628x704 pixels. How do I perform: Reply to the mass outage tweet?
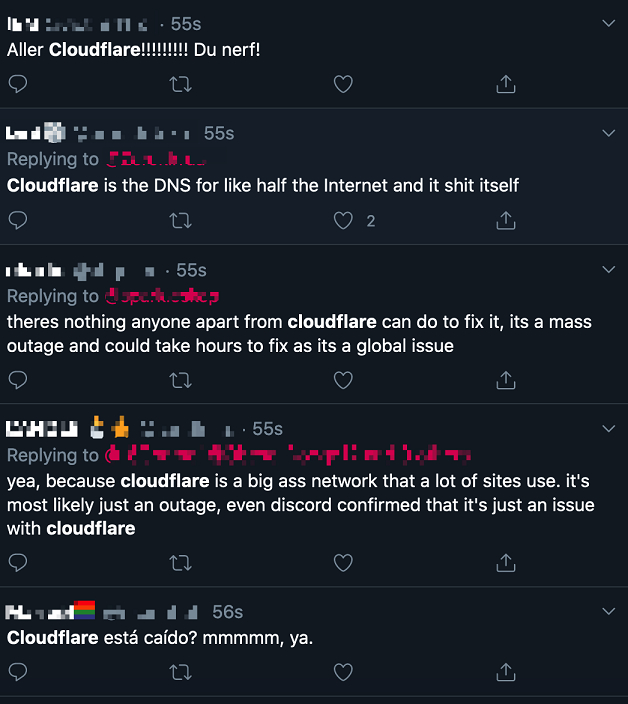point(17,380)
